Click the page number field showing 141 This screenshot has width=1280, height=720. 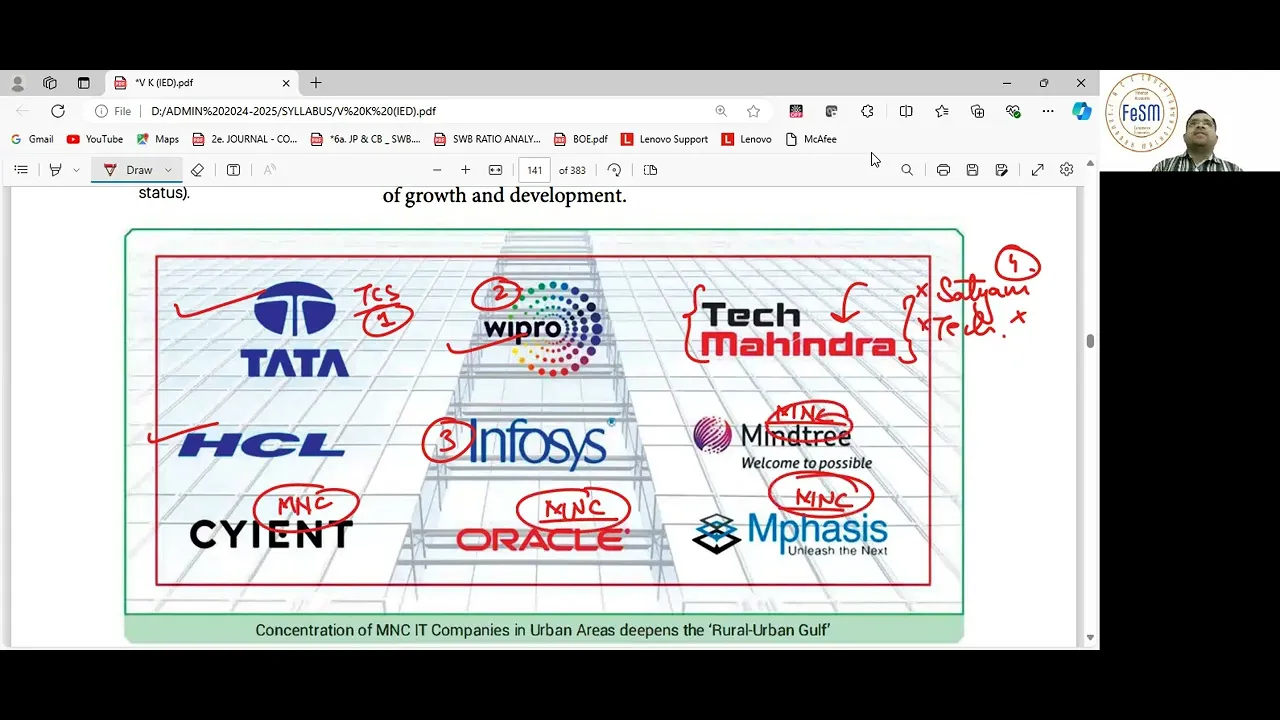[x=534, y=170]
